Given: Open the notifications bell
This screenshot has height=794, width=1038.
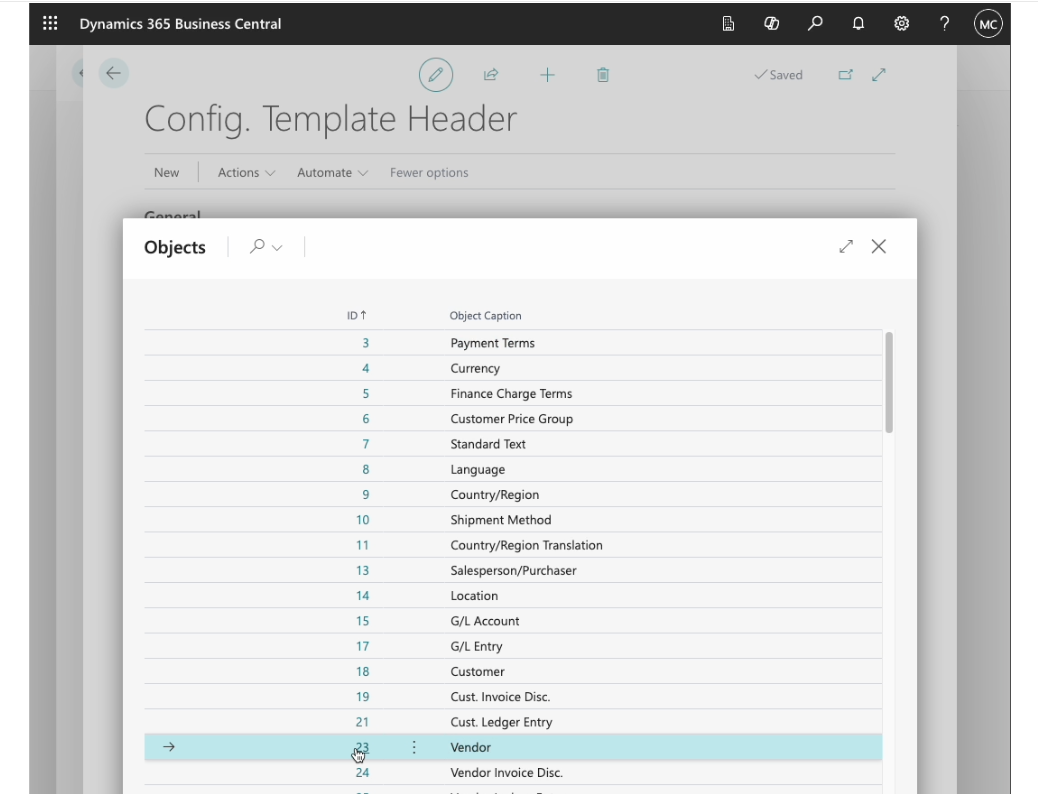Looking at the screenshot, I should point(858,23).
